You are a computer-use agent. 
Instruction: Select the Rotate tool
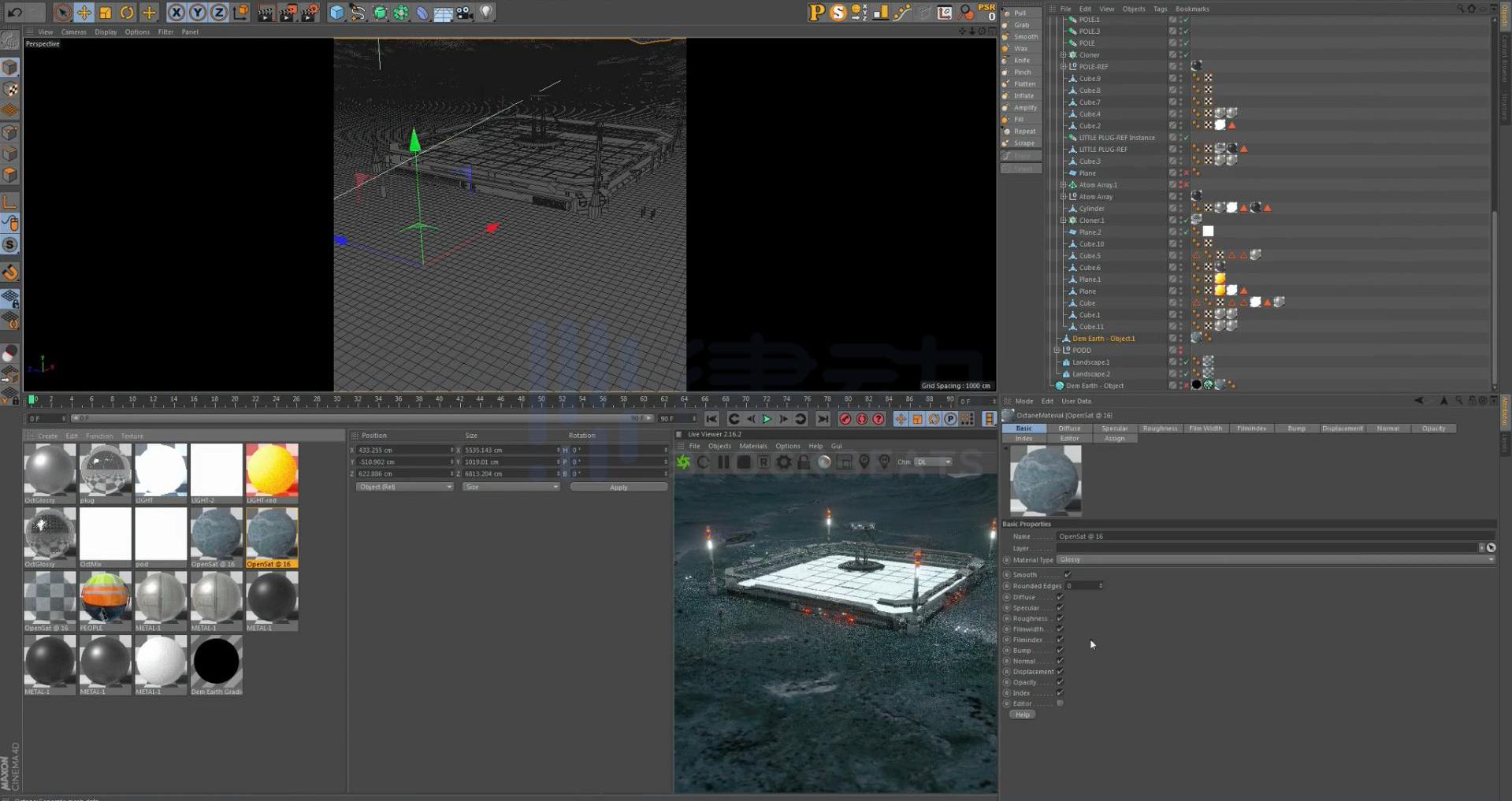[127, 13]
